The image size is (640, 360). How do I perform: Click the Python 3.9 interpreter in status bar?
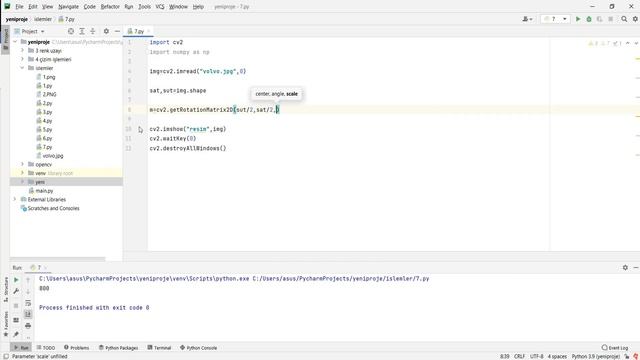click(x=596, y=356)
